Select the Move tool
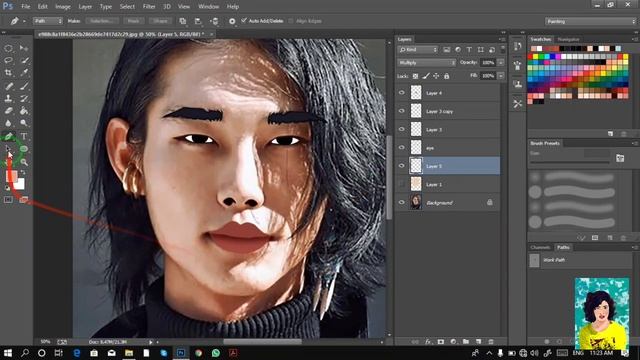 click(24, 48)
